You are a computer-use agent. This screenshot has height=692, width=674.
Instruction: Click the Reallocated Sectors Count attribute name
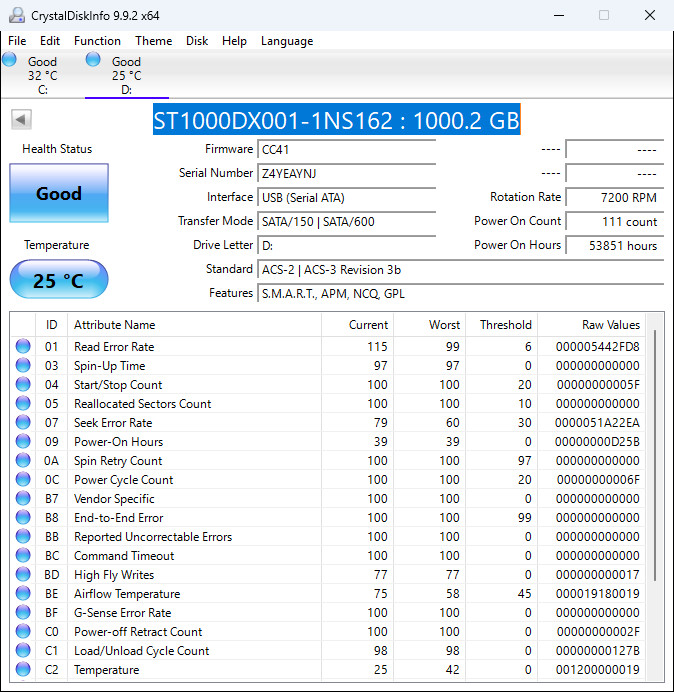[143, 403]
